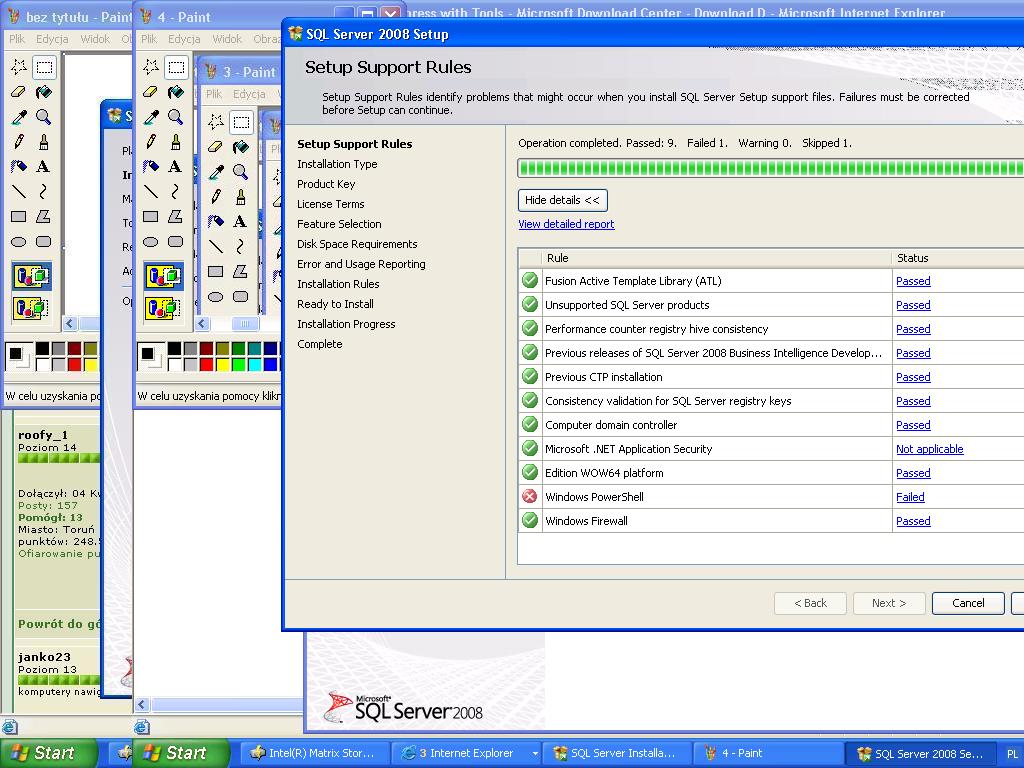Pick the red swatch in 4 - Paint palette

click(206, 364)
